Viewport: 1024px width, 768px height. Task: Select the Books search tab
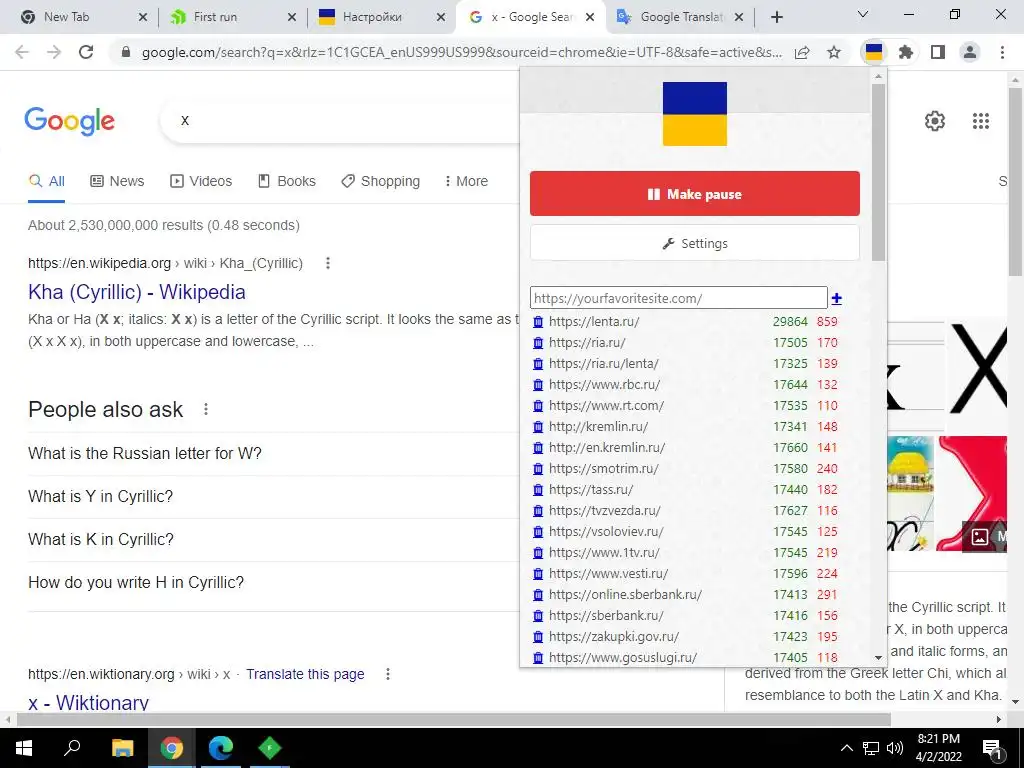coord(287,182)
